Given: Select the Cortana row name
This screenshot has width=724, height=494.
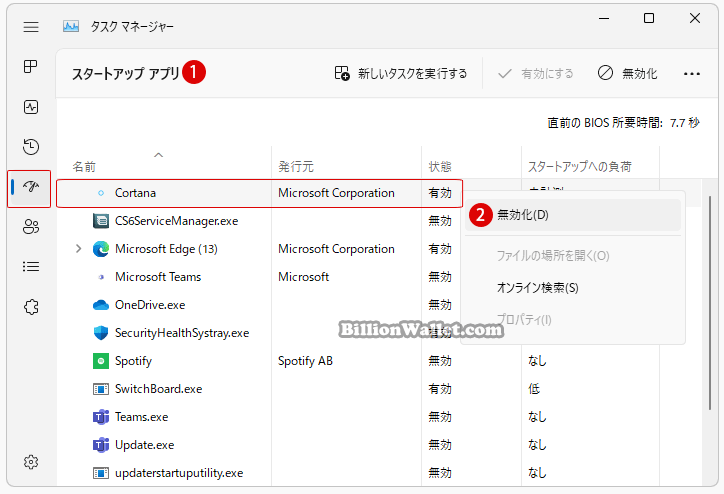Looking at the screenshot, I should pos(135,193).
